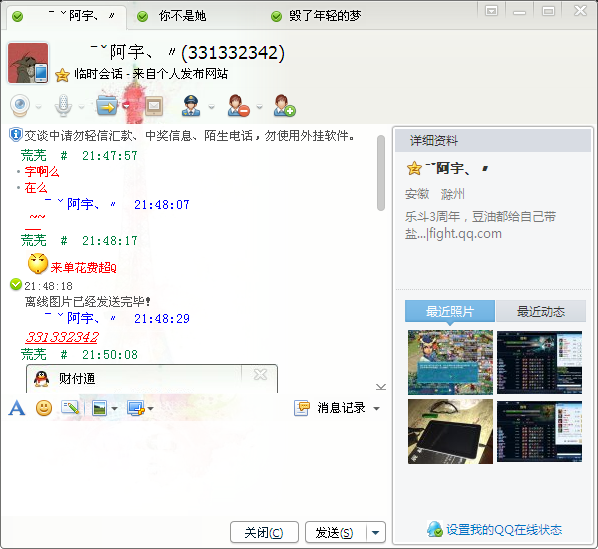The image size is (598, 549).
Task: Click 设置我的QQ在线状态 link
Action: pyautogui.click(x=504, y=530)
